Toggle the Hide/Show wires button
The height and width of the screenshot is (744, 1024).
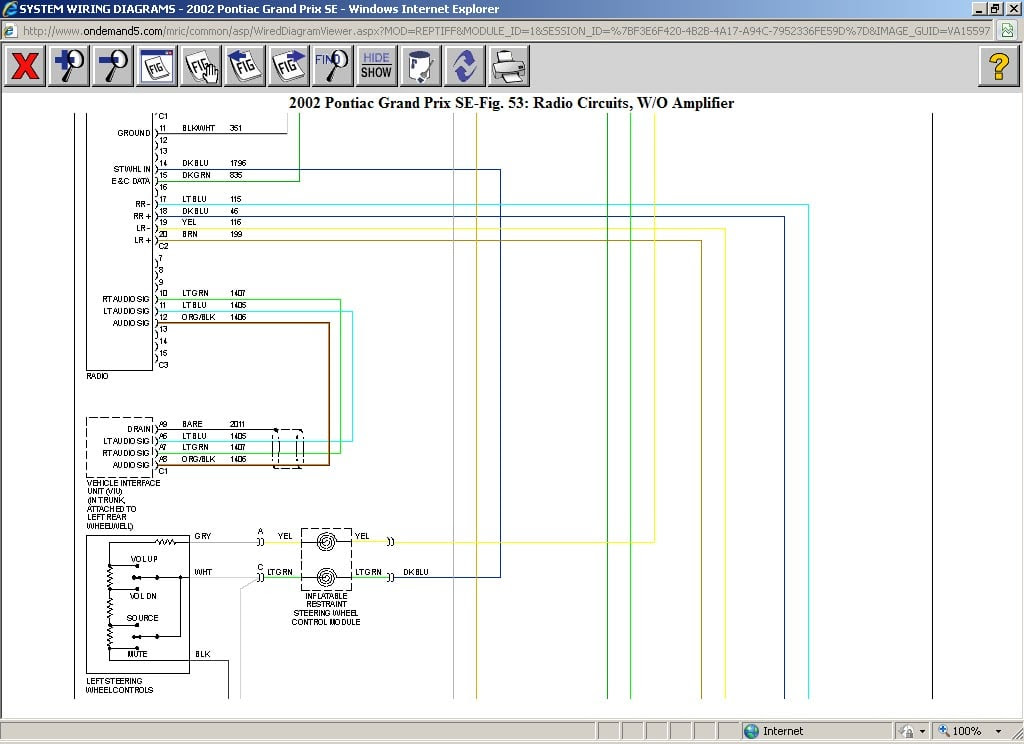(x=376, y=66)
